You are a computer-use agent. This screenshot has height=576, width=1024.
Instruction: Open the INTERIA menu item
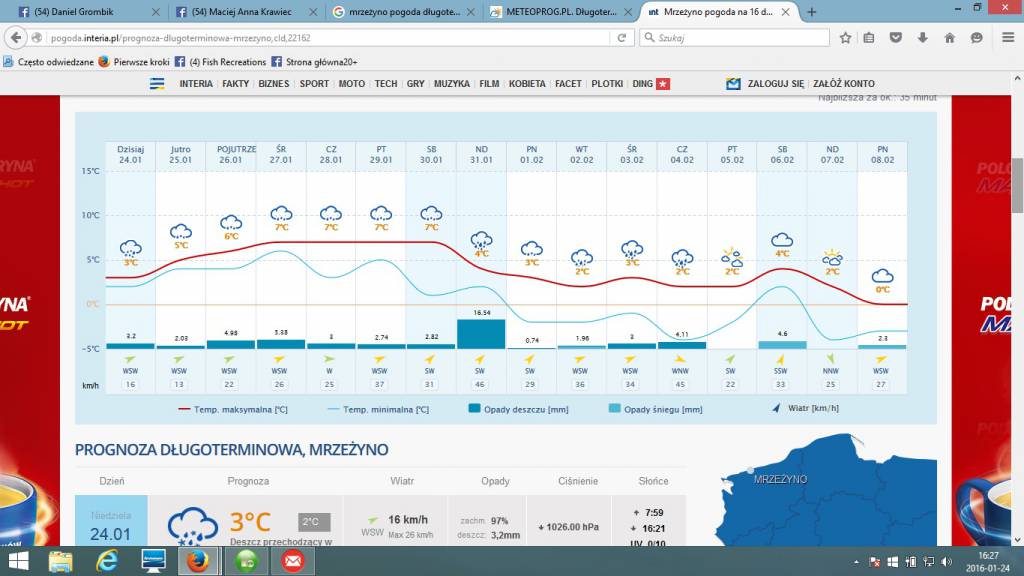click(196, 84)
